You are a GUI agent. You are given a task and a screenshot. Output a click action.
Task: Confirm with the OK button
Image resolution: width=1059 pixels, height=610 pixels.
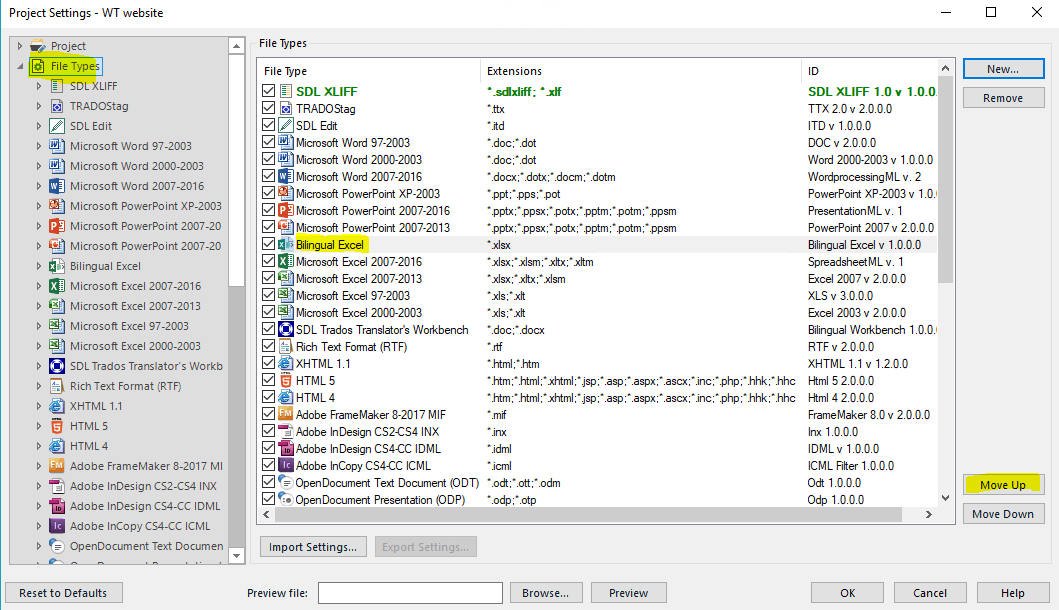click(x=848, y=593)
